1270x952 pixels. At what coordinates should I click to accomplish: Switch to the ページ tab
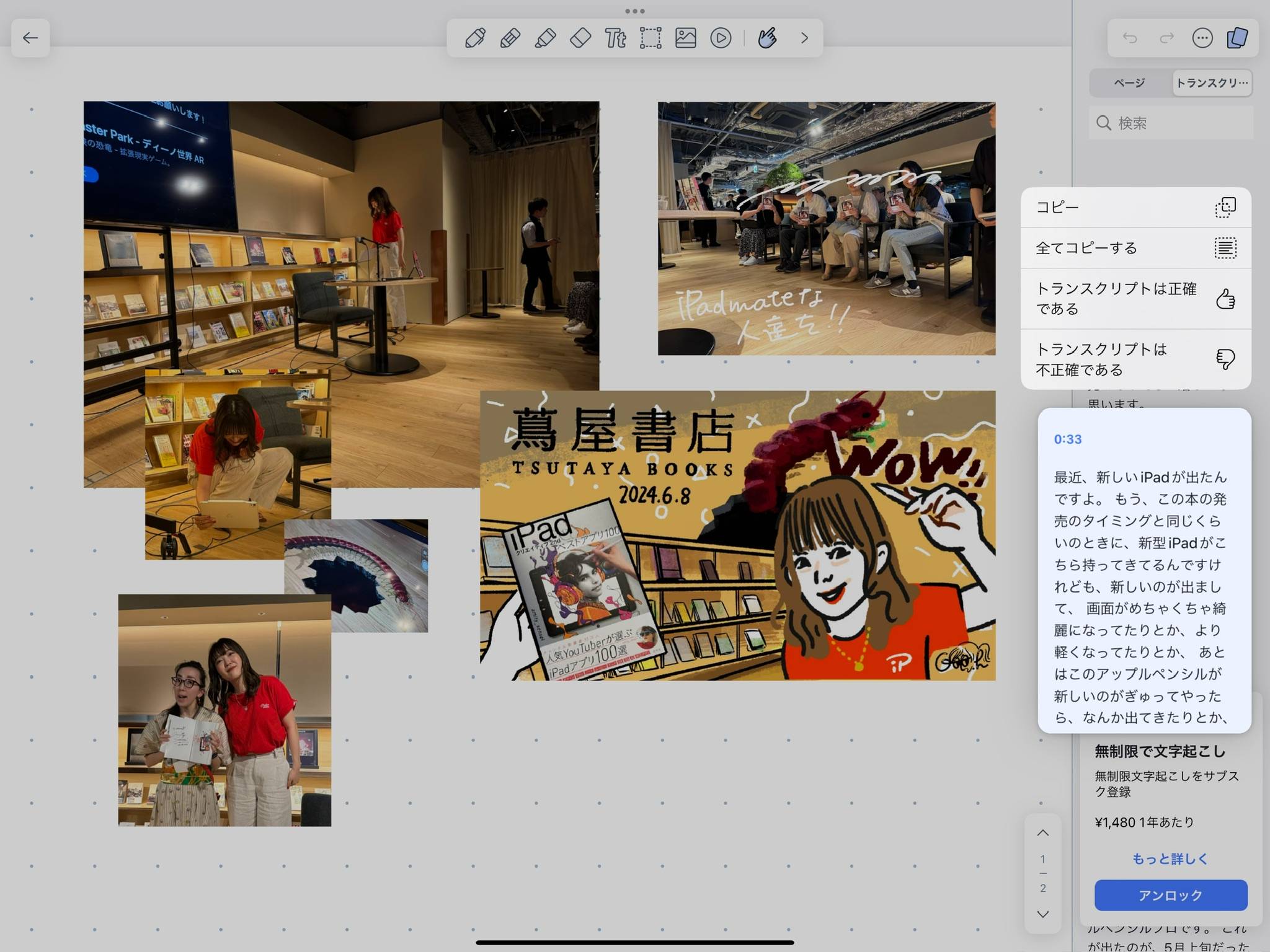pos(1129,83)
